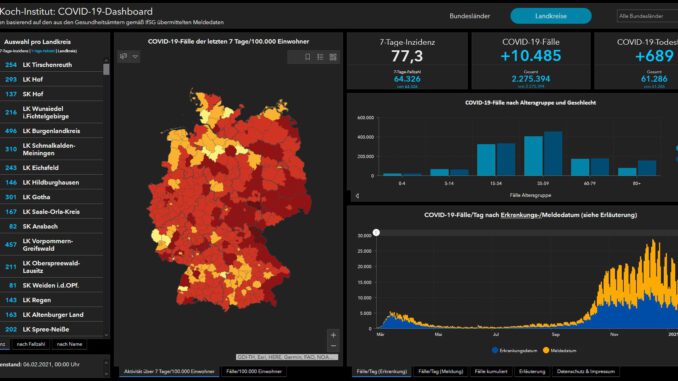Click the Landkreis list scrollbar thumb
678x381 pixels.
[106, 69]
